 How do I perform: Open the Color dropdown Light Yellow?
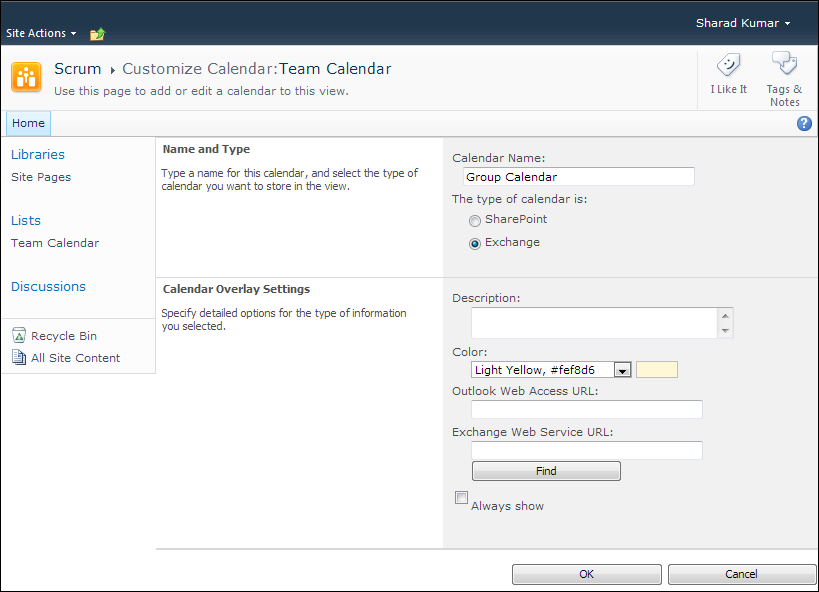551,370
